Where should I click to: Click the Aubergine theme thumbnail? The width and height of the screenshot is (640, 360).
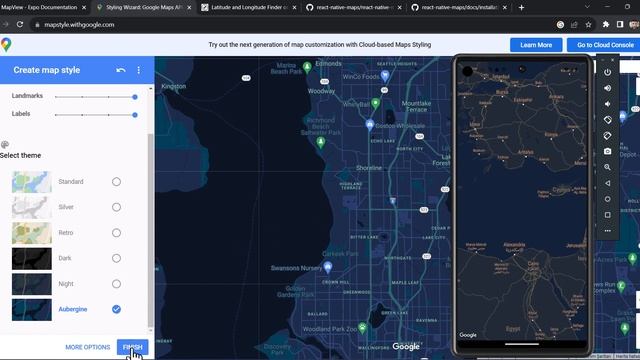32,309
